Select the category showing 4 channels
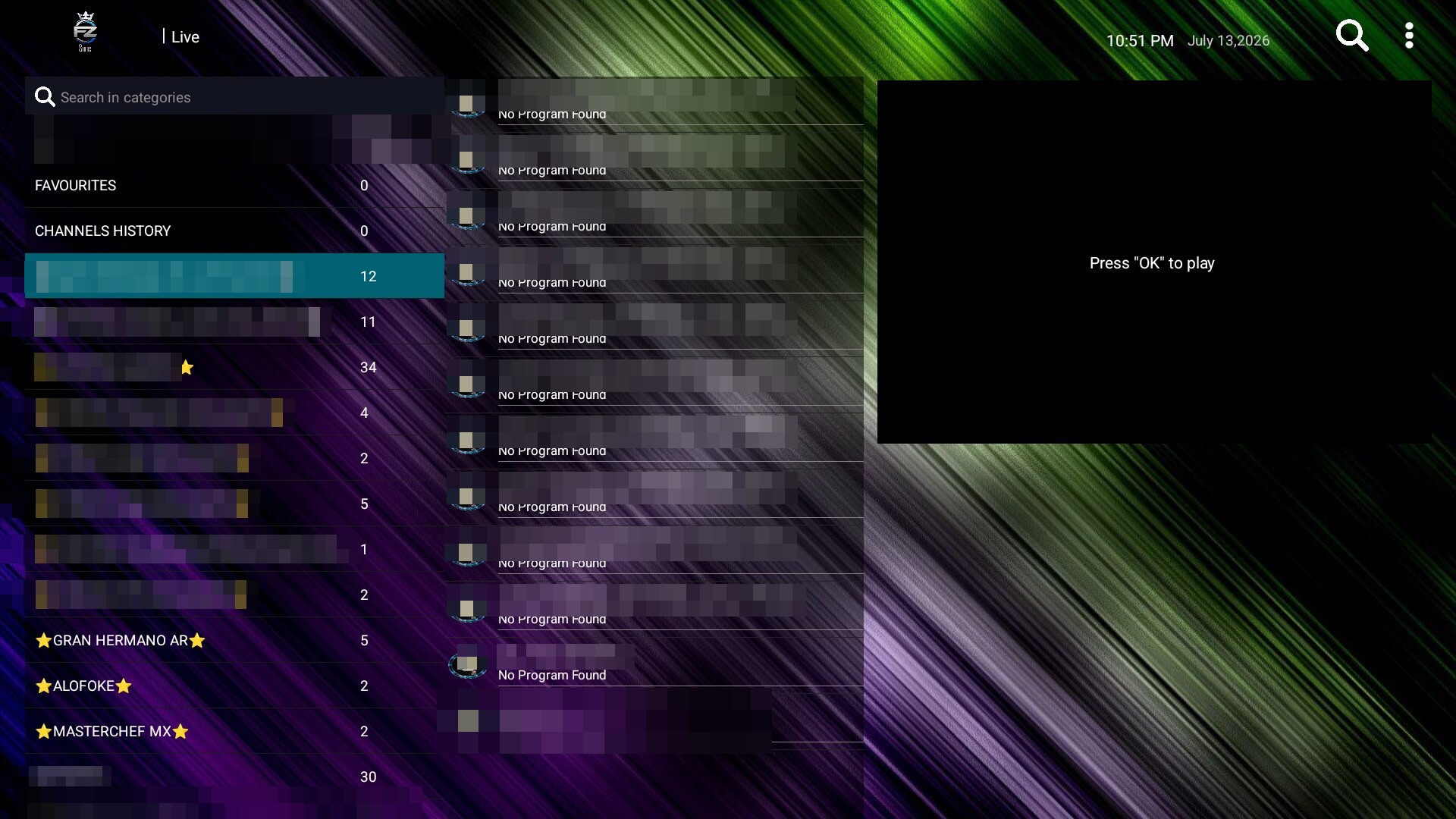 (x=234, y=413)
